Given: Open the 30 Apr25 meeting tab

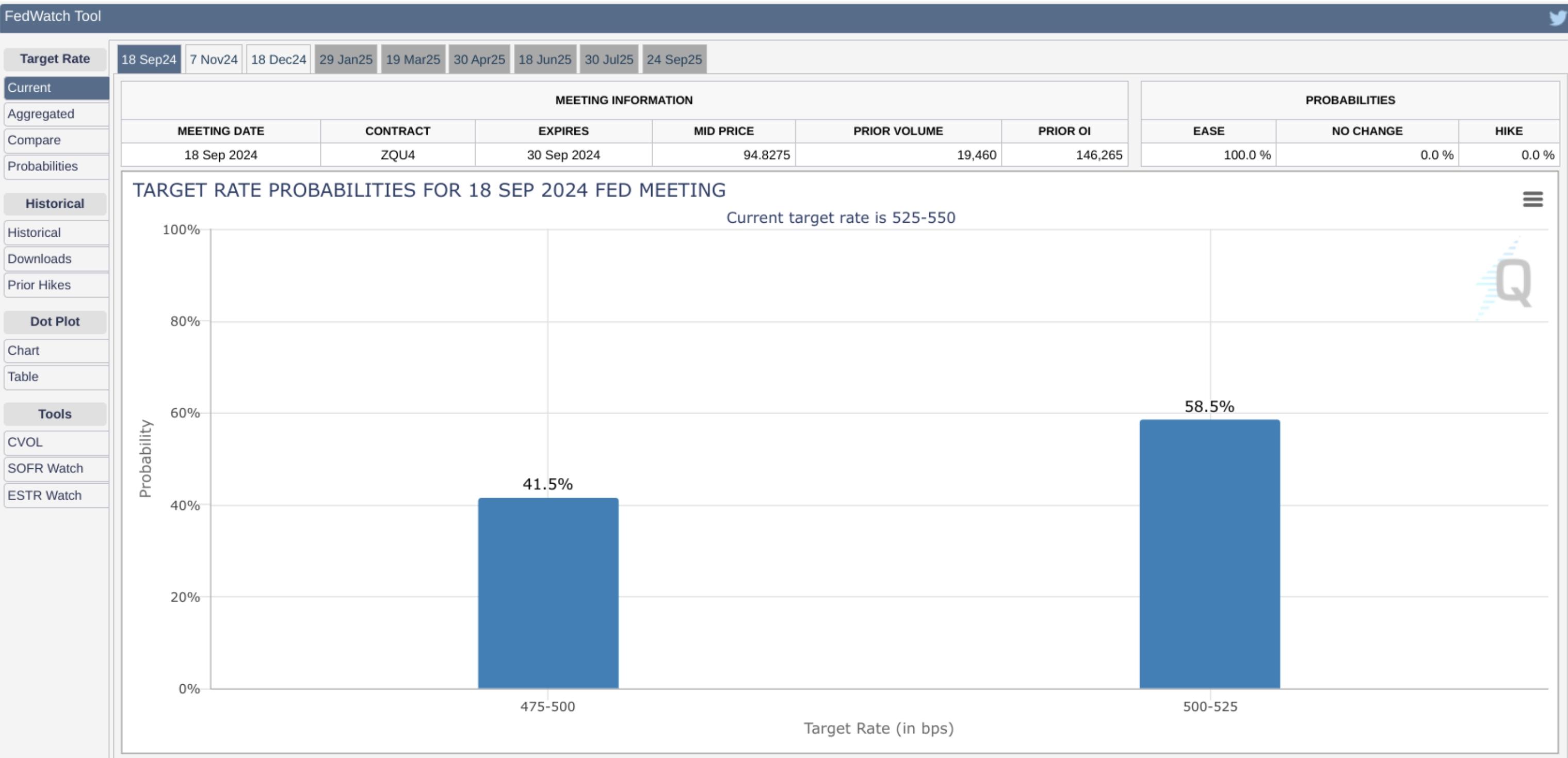Looking at the screenshot, I should coord(479,59).
